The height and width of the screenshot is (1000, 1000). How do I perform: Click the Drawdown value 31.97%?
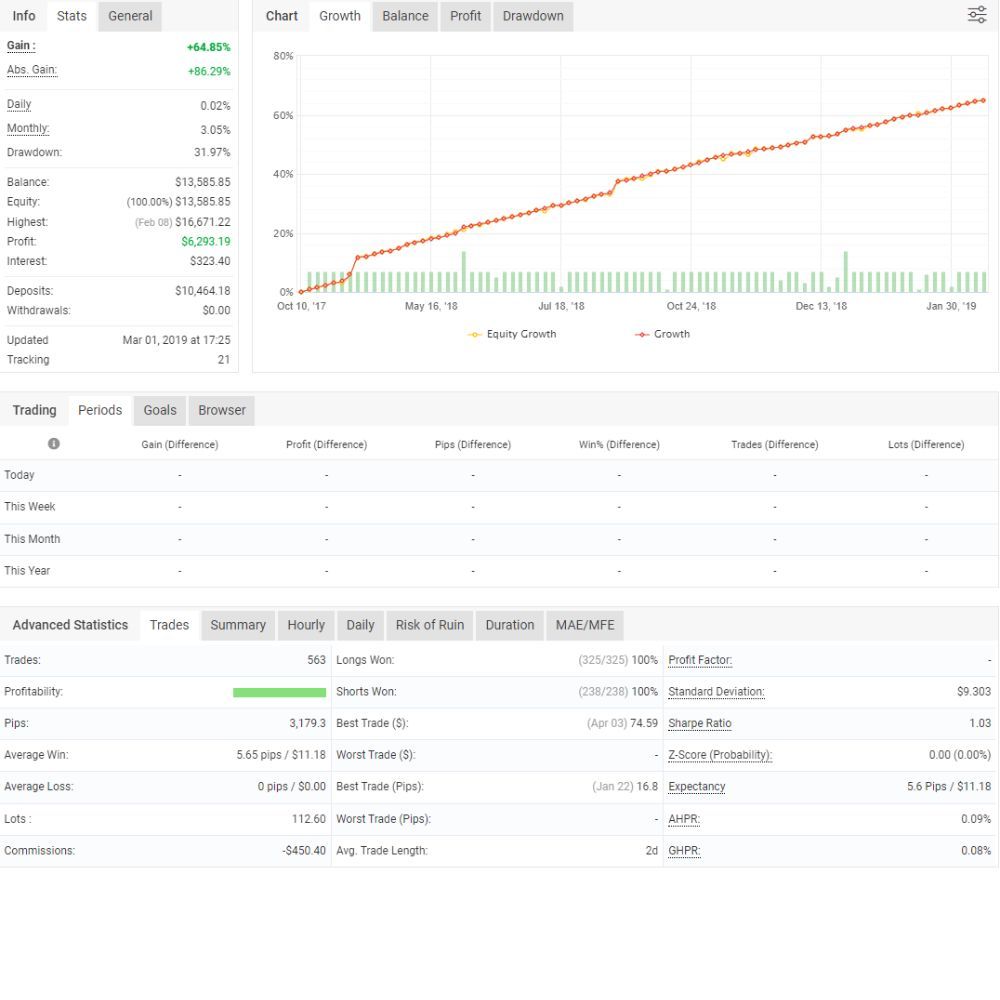coord(212,152)
